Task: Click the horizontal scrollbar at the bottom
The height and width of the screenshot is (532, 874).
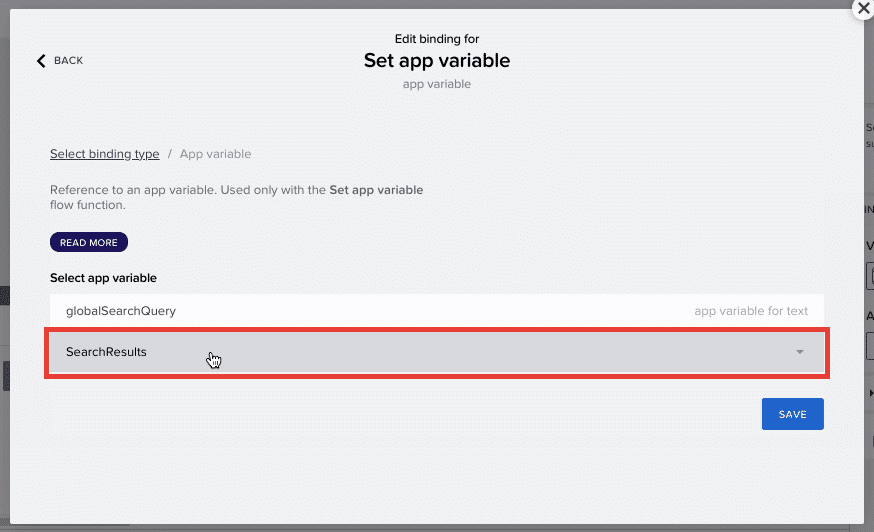Action: click(x=67, y=526)
